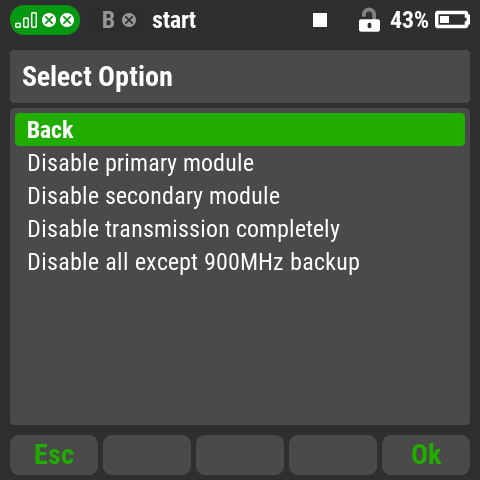Click the Select Option title bar
480x480 pixels.
click(x=240, y=76)
